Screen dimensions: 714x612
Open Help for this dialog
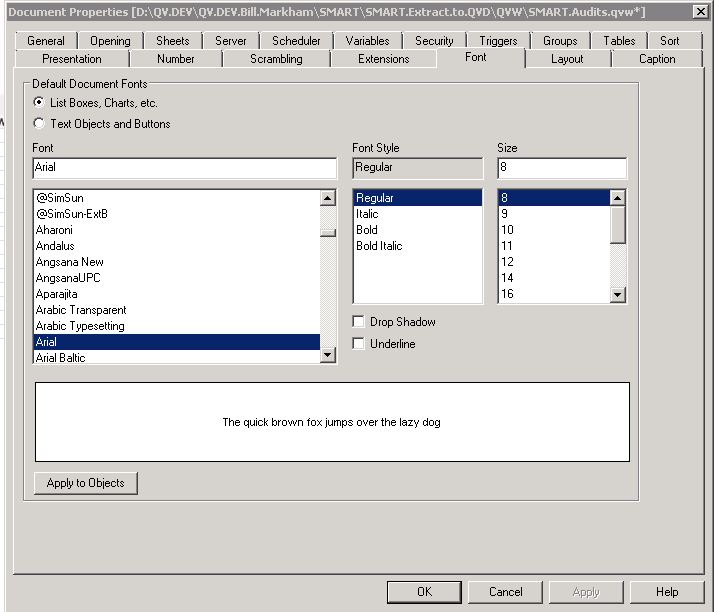coord(667,592)
